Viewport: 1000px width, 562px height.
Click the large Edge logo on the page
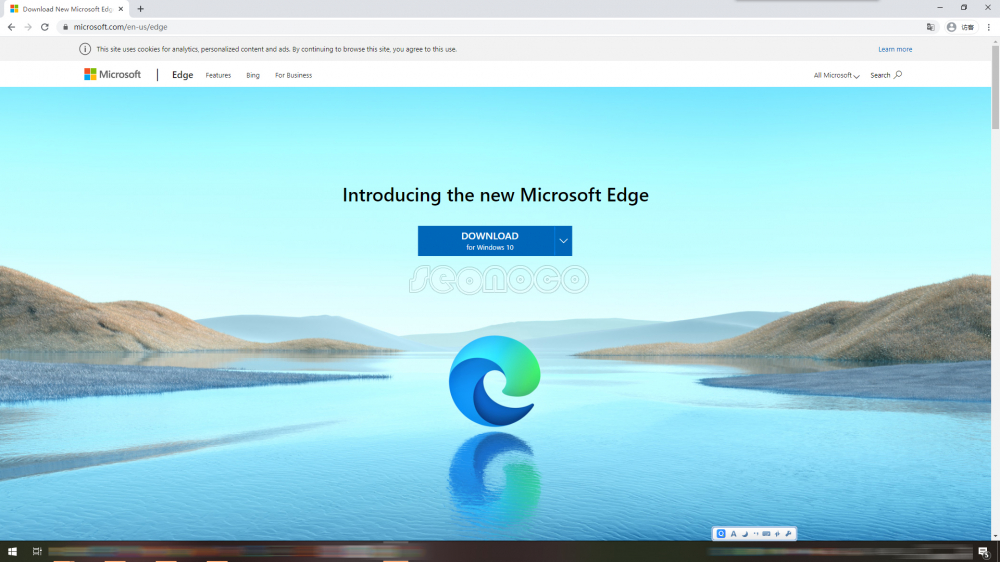point(494,380)
